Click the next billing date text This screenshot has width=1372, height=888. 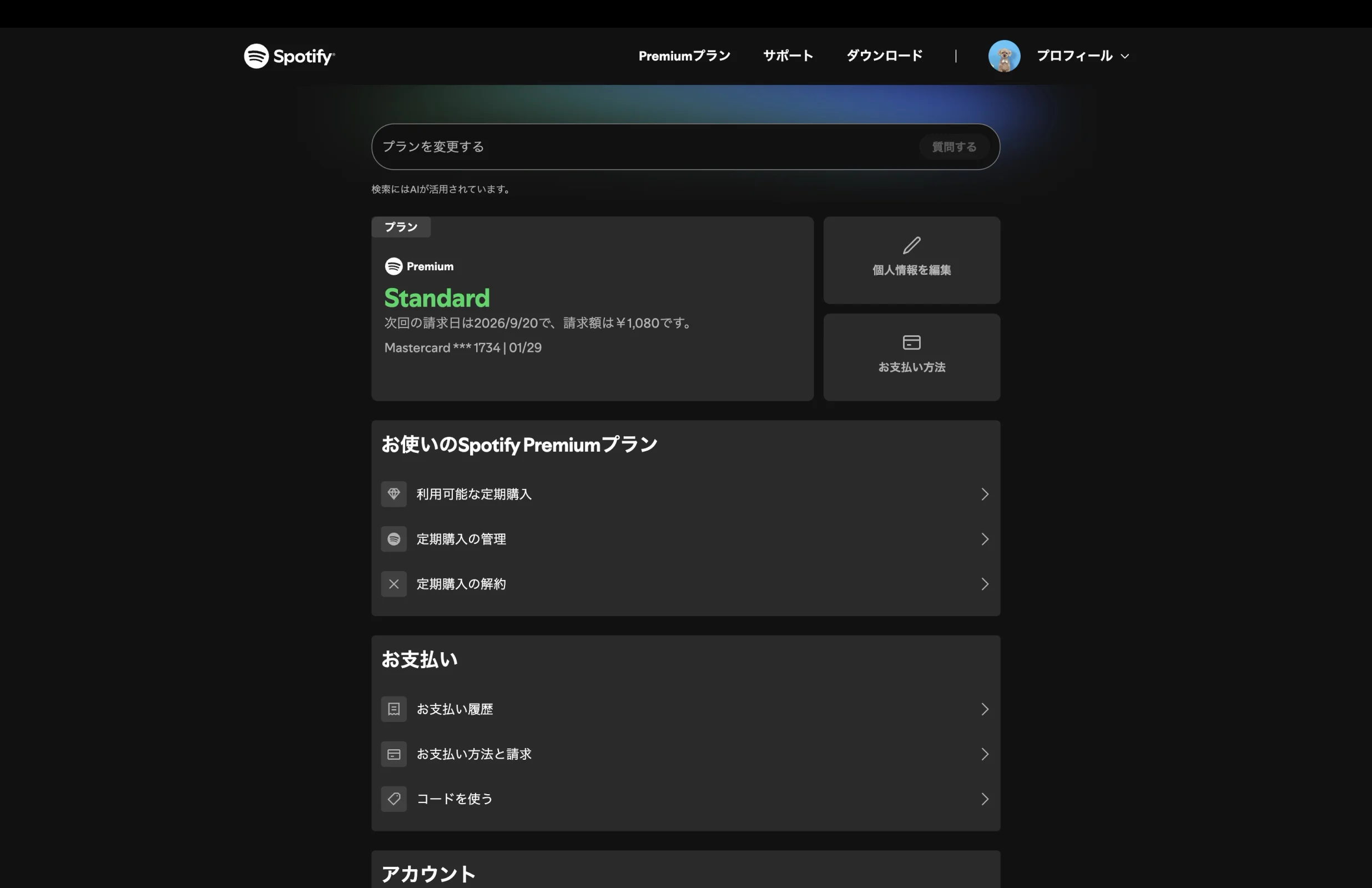(x=539, y=323)
